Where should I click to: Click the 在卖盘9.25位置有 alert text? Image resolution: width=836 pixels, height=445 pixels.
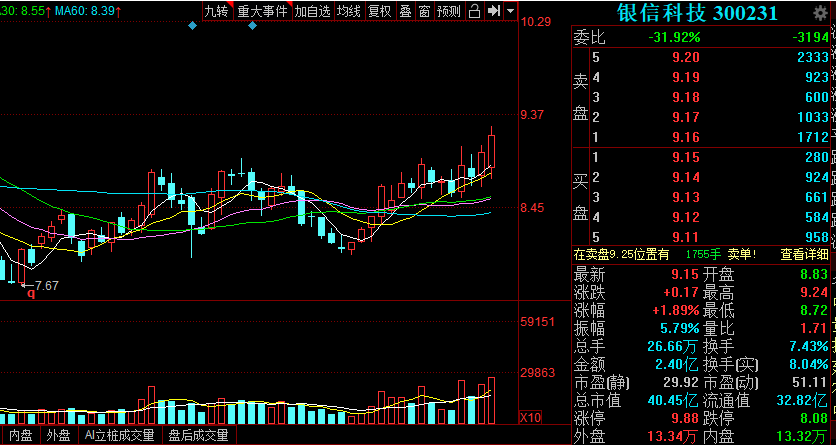621,255
